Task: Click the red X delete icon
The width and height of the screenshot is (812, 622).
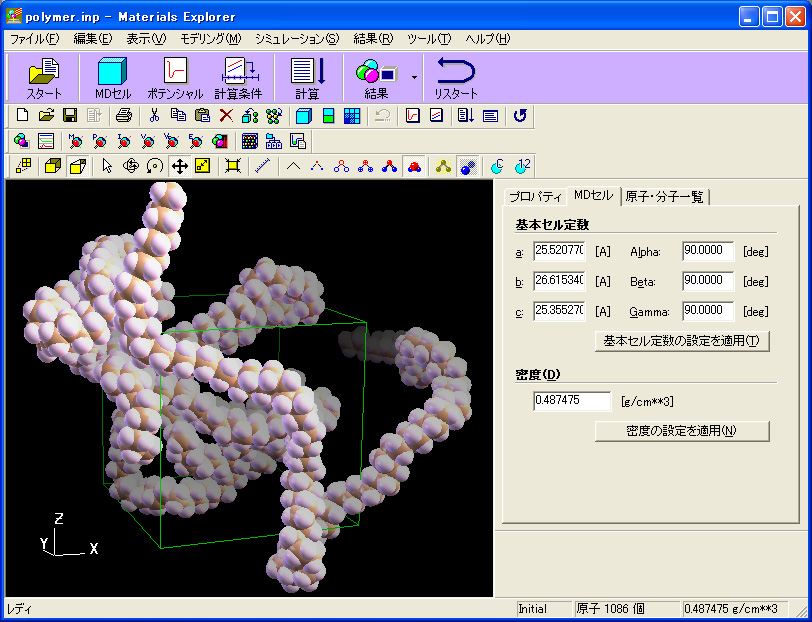Action: (226, 115)
